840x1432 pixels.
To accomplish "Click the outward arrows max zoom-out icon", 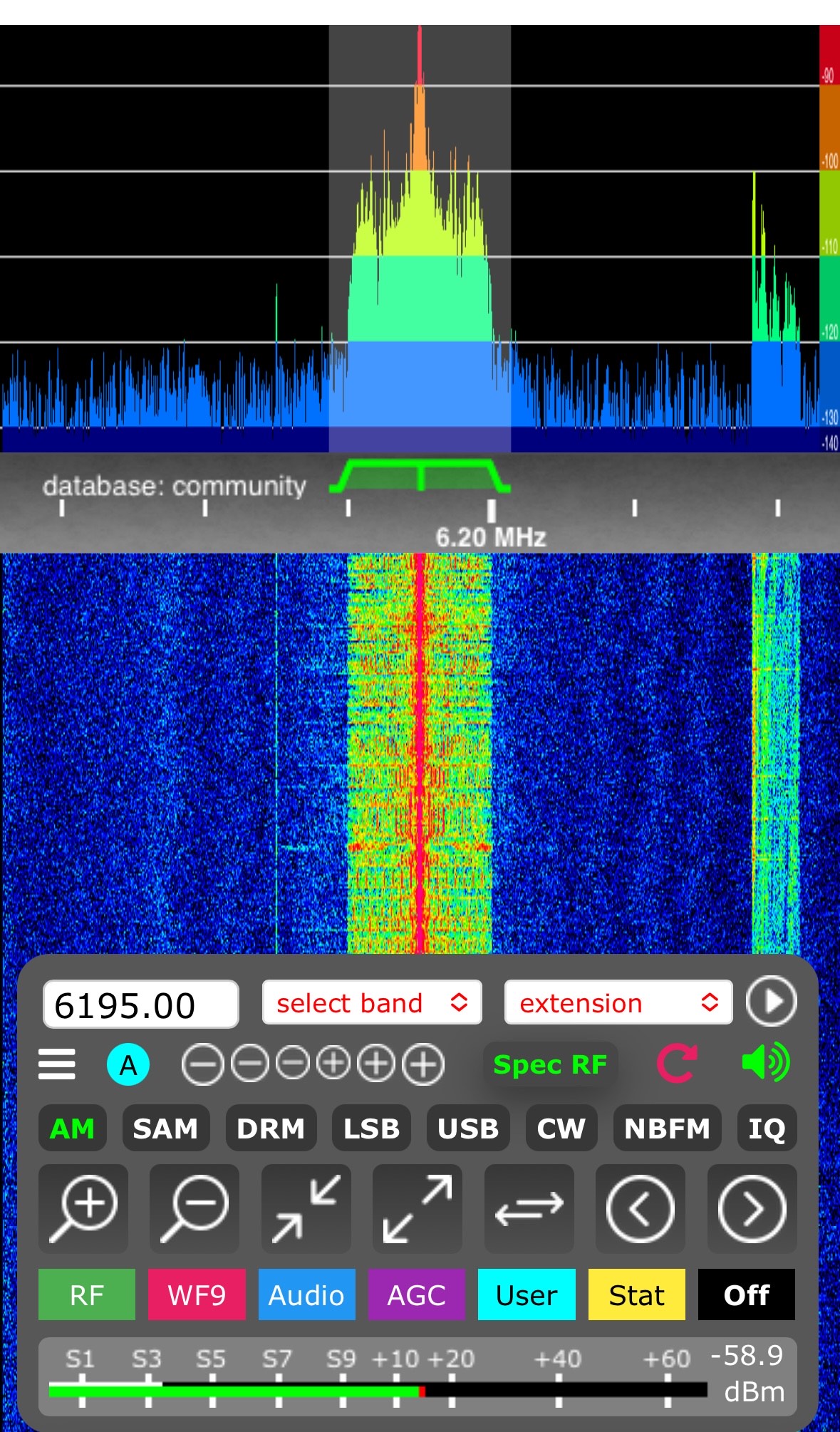I will point(418,1208).
